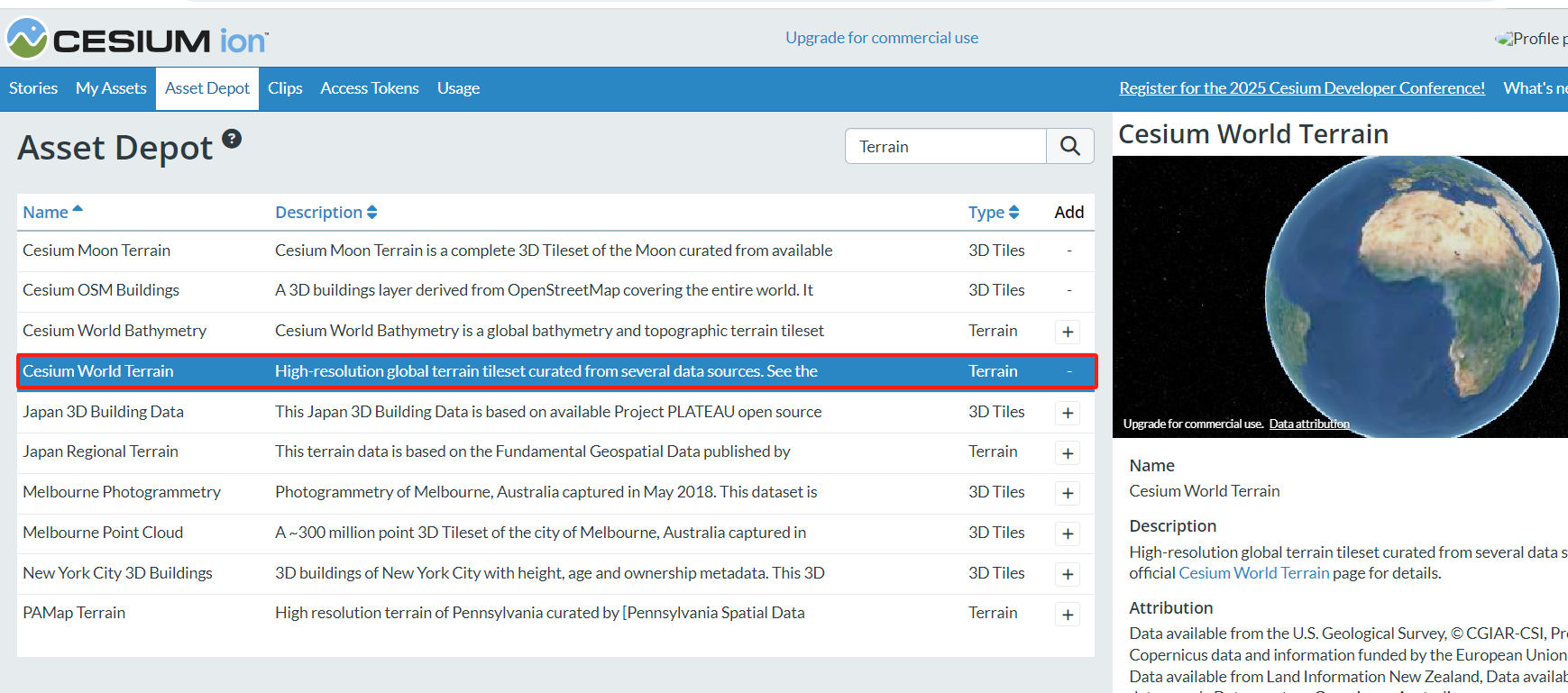Viewport: 1568px width, 693px height.
Task: Click the globe preview of Cesium World Terrain
Action: [1340, 296]
